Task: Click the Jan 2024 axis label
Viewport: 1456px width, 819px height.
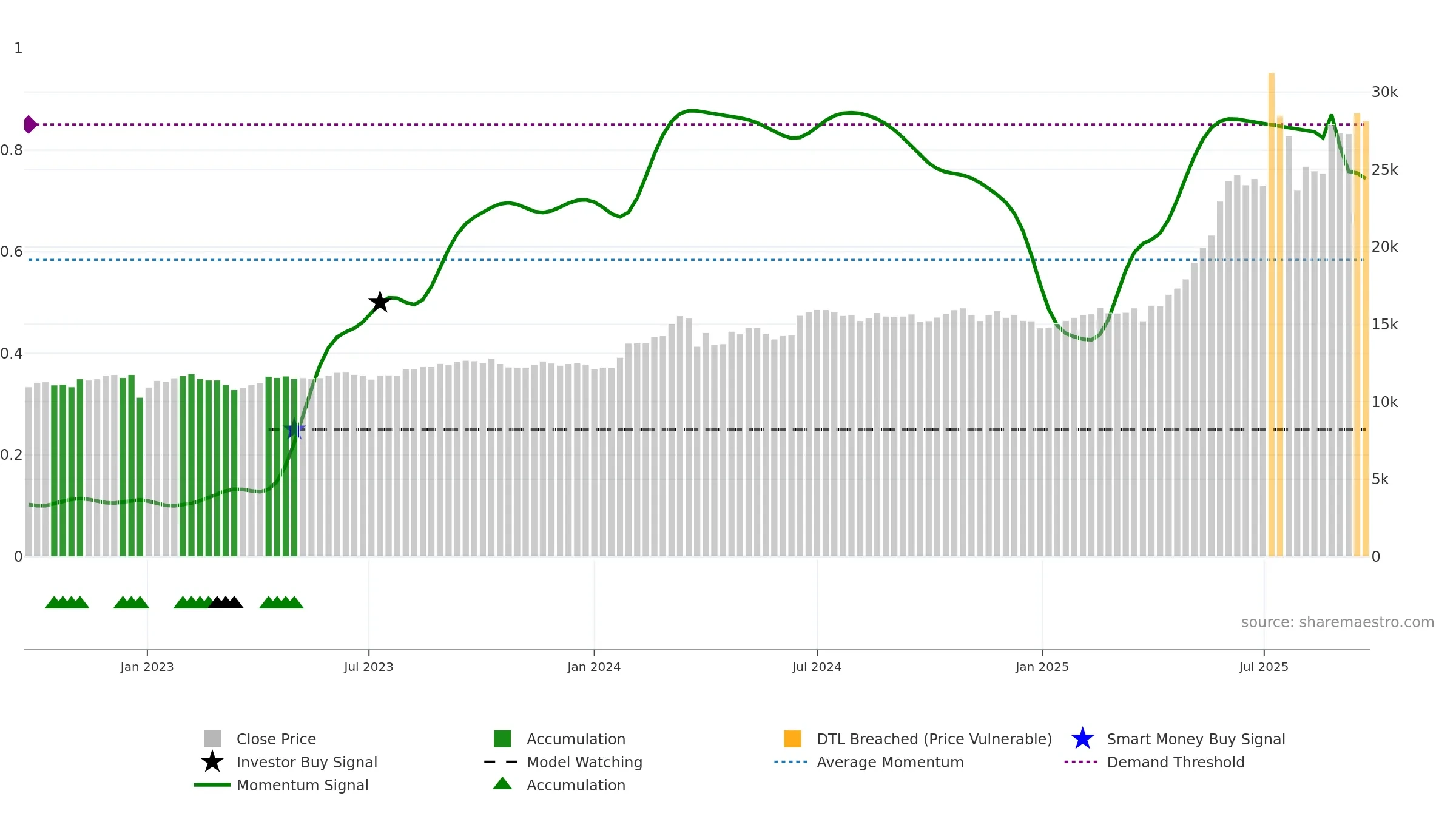Action: (x=594, y=667)
